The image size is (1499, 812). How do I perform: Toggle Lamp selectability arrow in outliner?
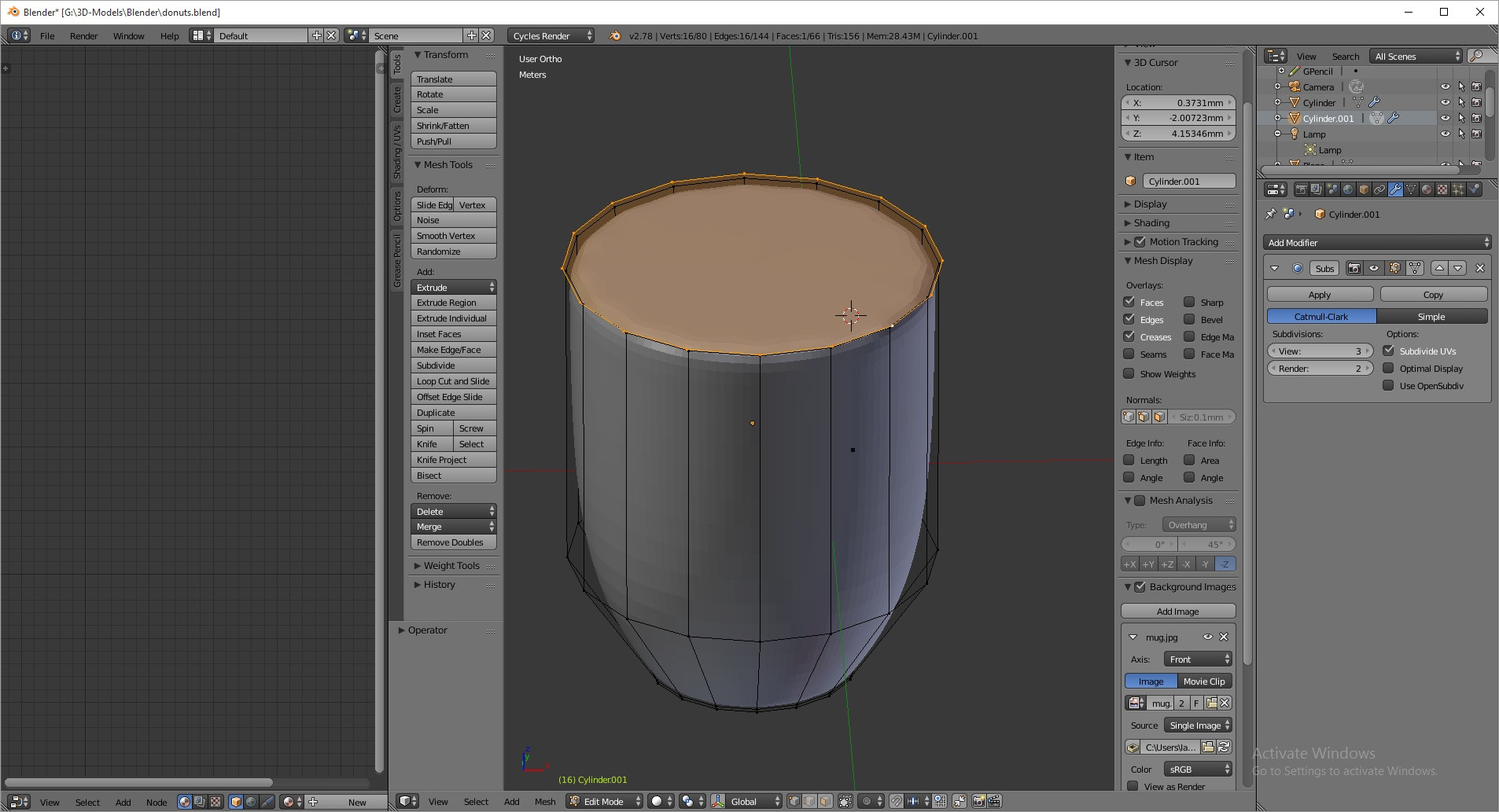(1461, 134)
